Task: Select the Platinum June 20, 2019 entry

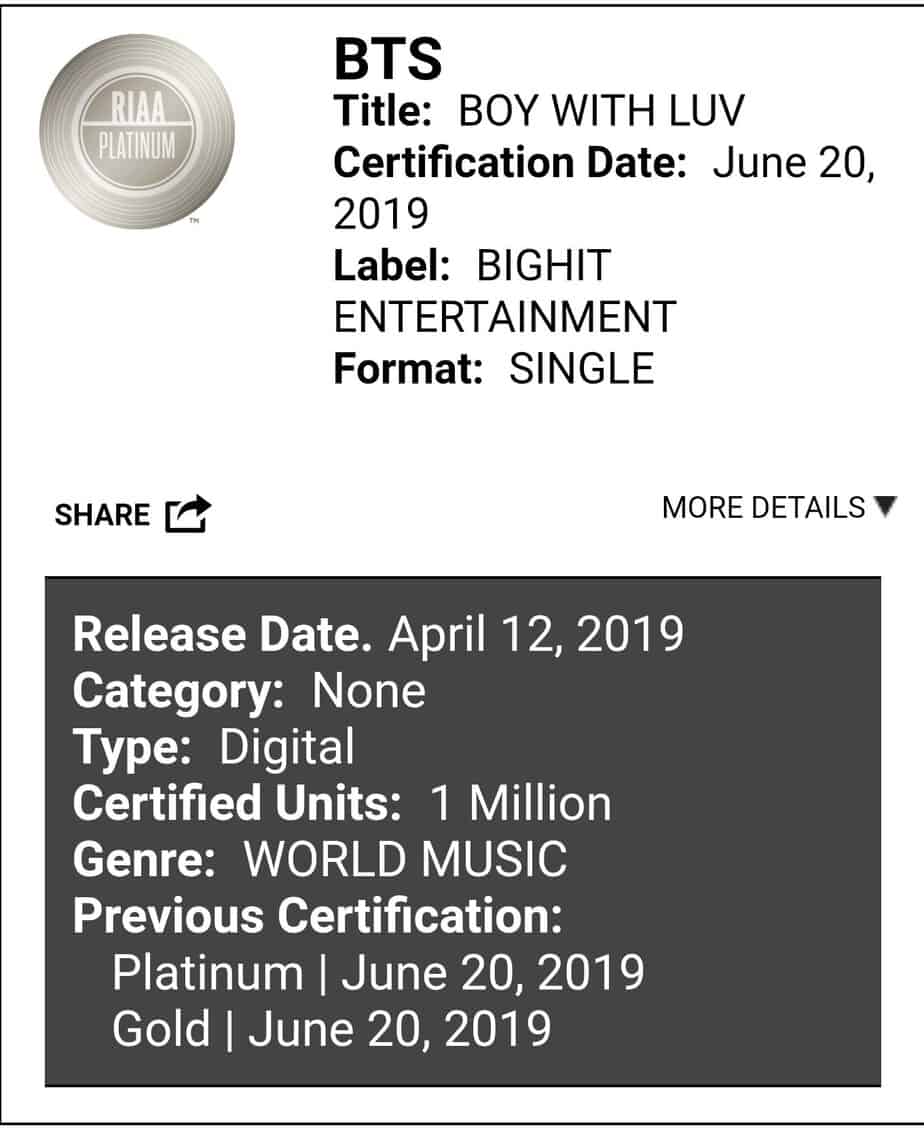Action: click(x=378, y=973)
